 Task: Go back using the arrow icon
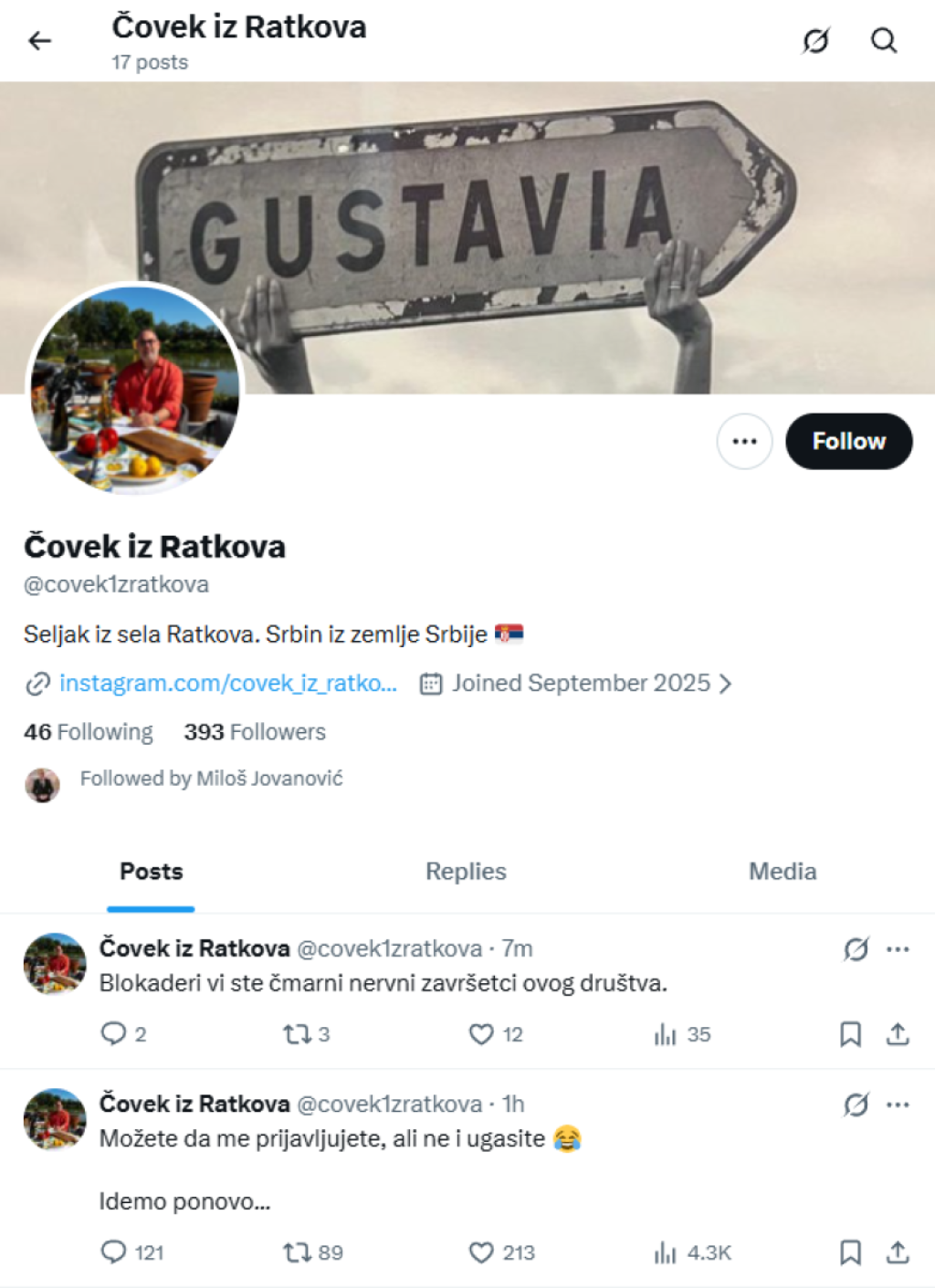point(39,41)
